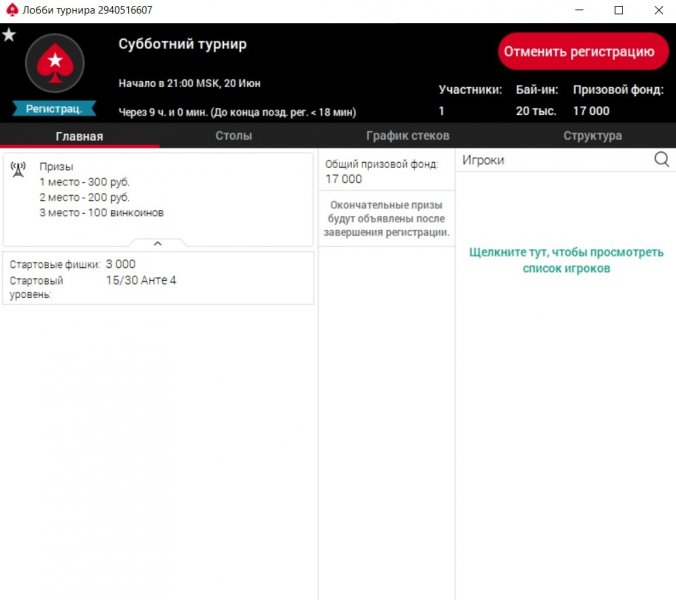Click the Общий призовой фонд value
Screen dimensions: 676x600
[x=344, y=179]
